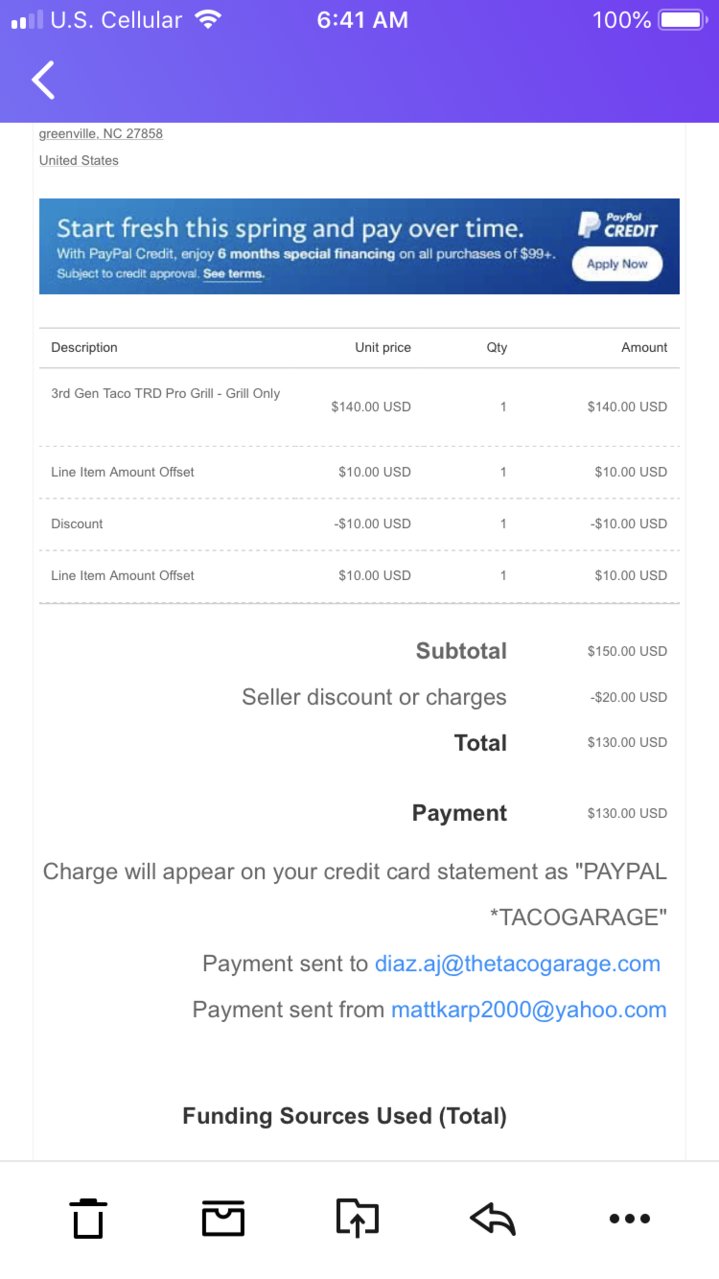
Task: Open the See terms link
Action: 233,274
